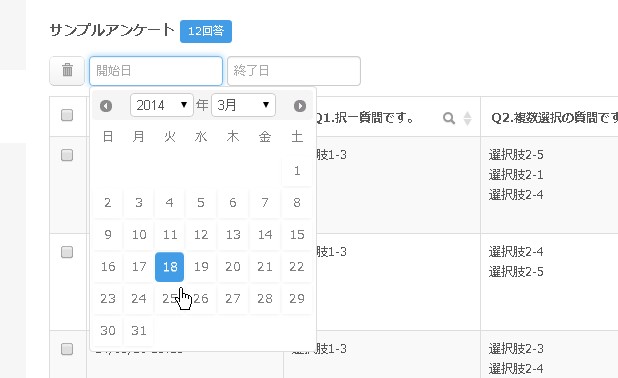Viewport: 618px width, 378px height.
Task: Select day 13 in calendar
Action: pos(233,235)
